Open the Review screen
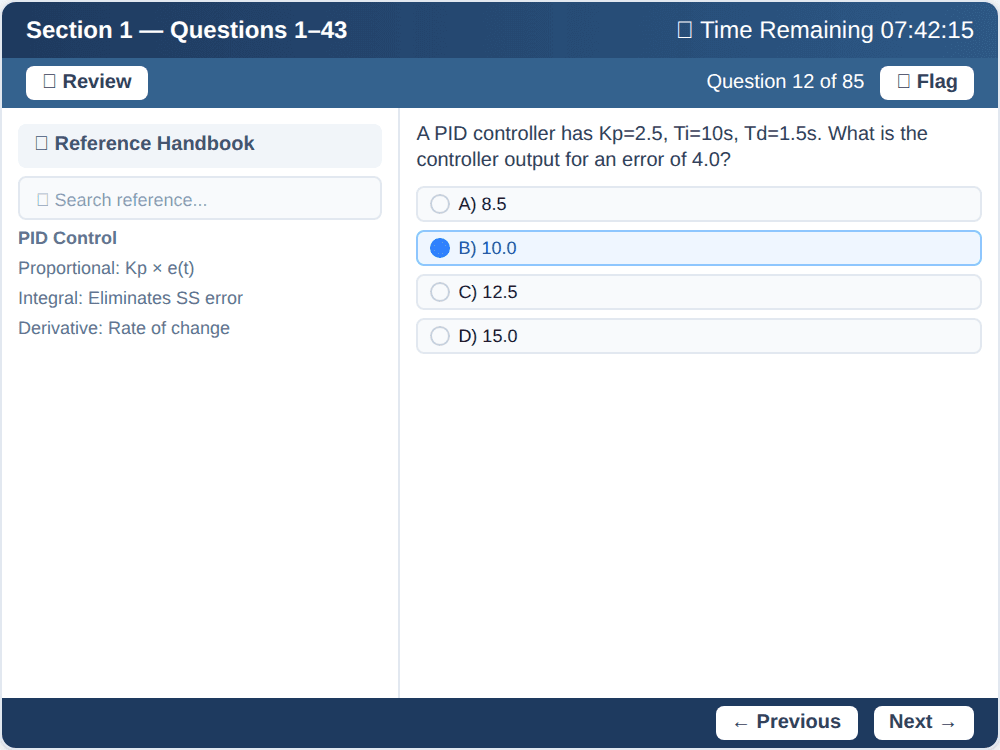 [86, 82]
